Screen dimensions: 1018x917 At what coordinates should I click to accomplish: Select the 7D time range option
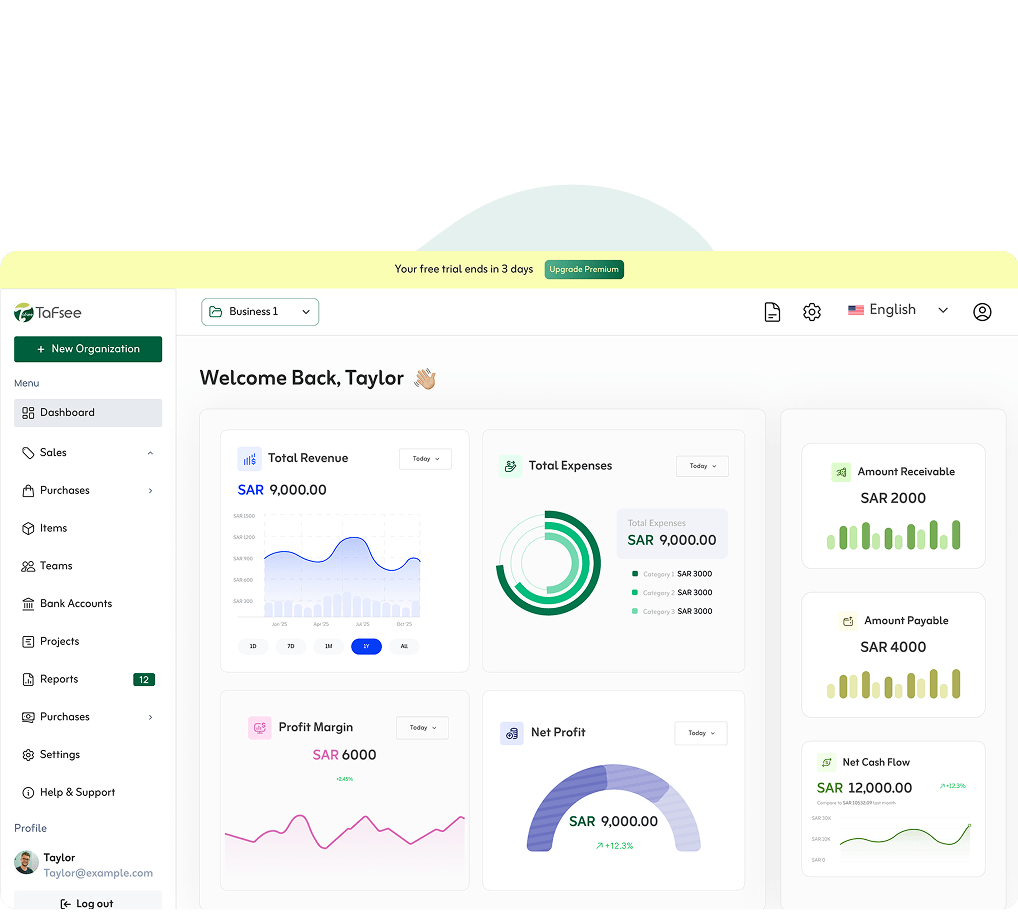(x=291, y=646)
